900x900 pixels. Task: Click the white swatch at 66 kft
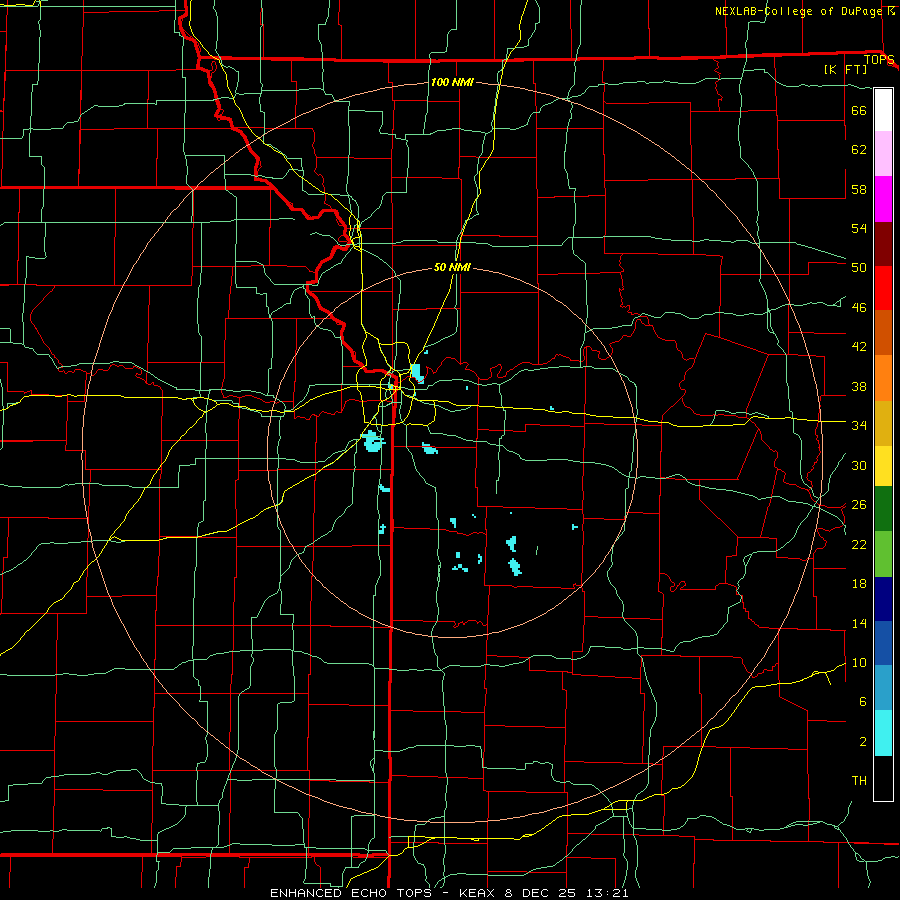click(883, 110)
